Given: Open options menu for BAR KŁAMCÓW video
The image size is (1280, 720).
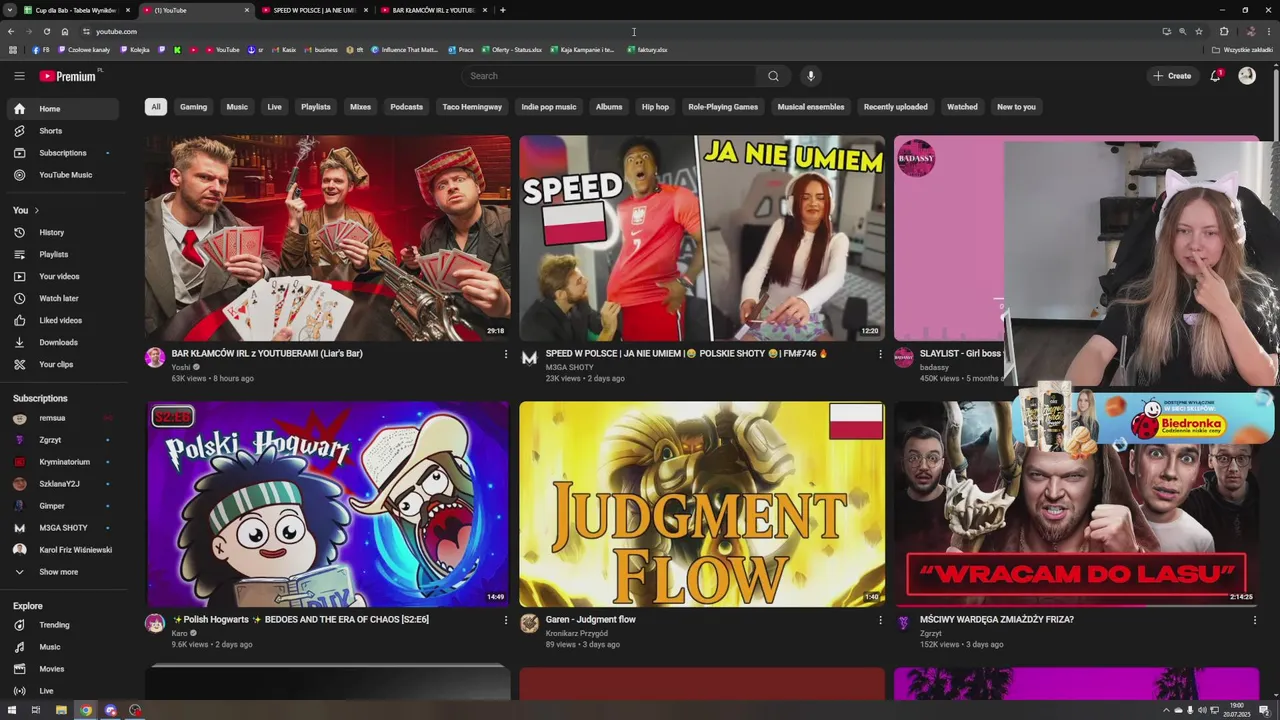Looking at the screenshot, I should click(x=505, y=354).
